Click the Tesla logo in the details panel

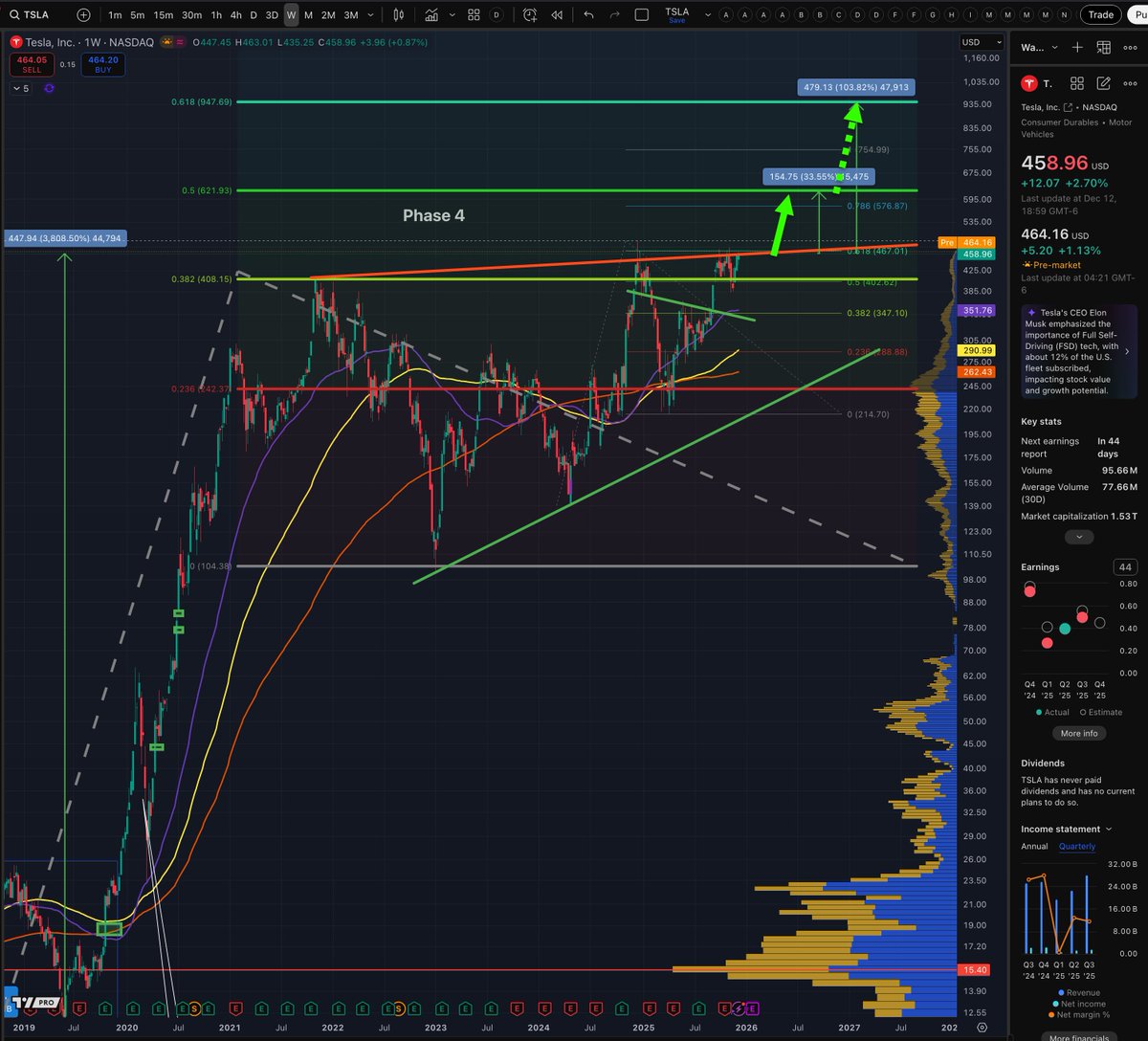tap(1030, 84)
